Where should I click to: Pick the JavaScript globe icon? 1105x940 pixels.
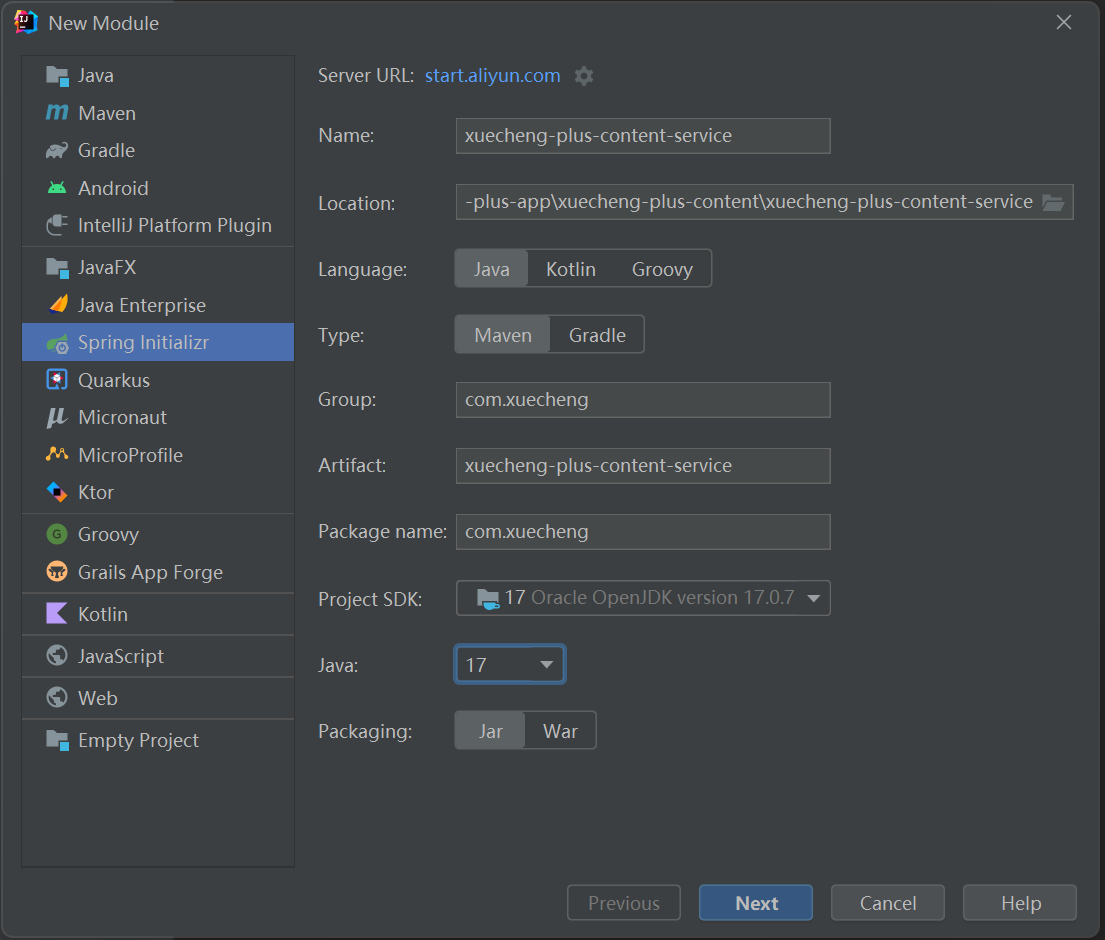click(x=57, y=655)
